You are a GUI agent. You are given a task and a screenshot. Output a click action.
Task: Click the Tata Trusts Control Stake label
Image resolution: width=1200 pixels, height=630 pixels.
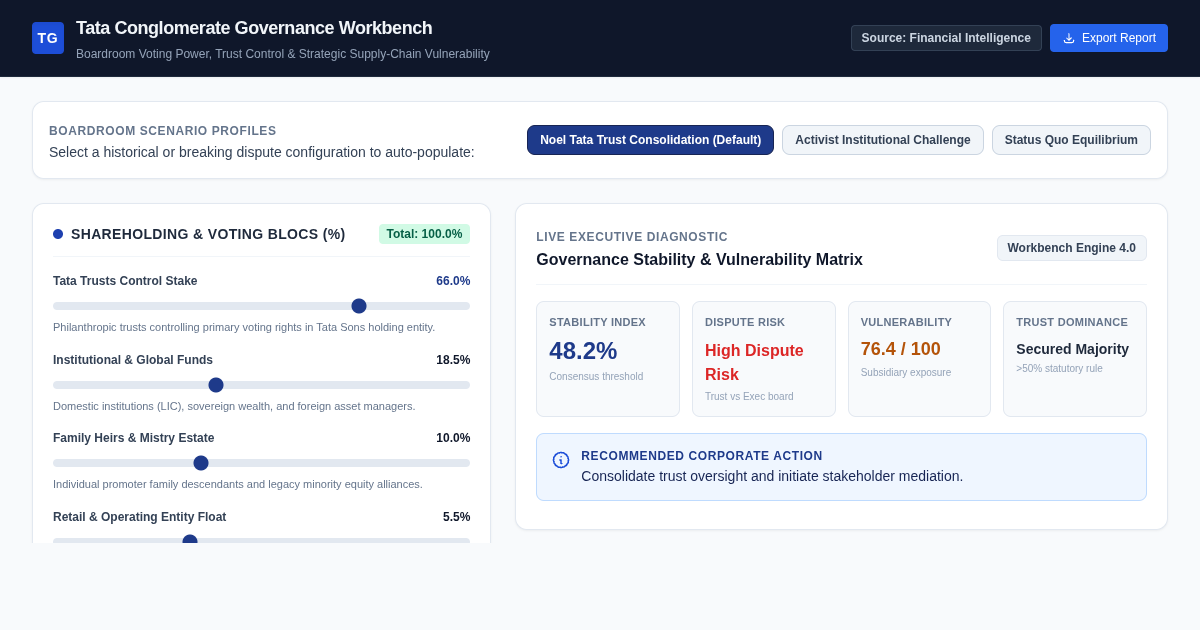pos(125,281)
